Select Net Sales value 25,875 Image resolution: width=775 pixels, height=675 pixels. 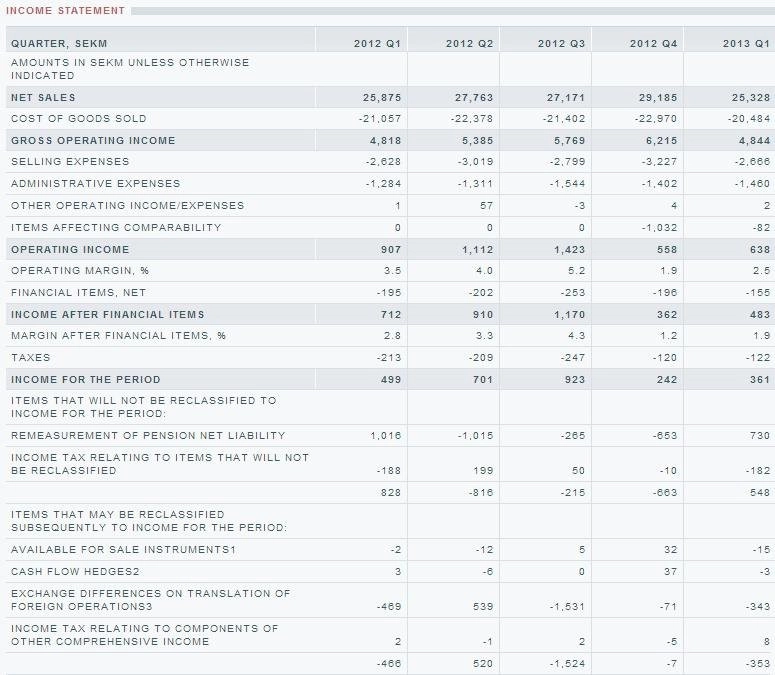pyautogui.click(x=382, y=97)
